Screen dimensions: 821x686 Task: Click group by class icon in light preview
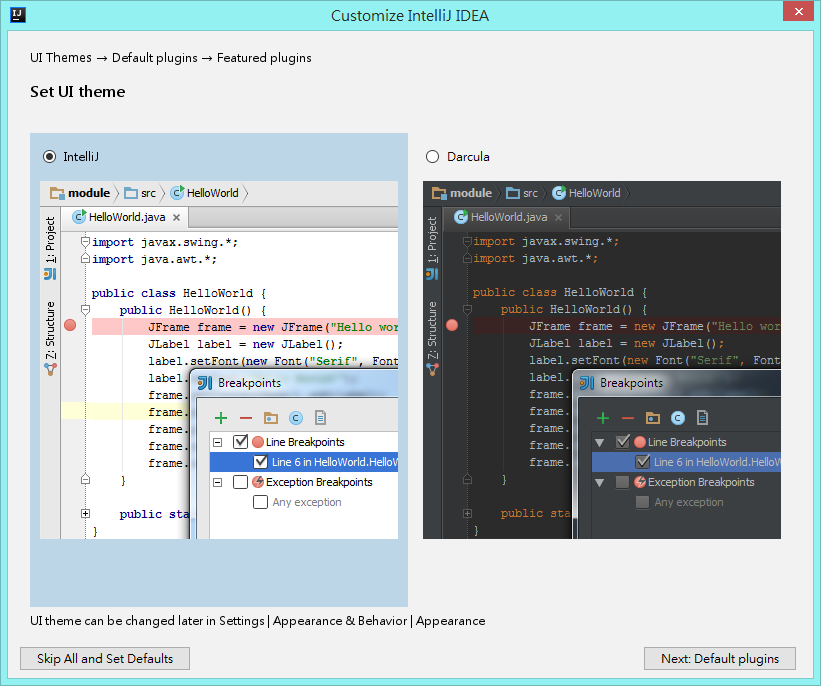(296, 418)
